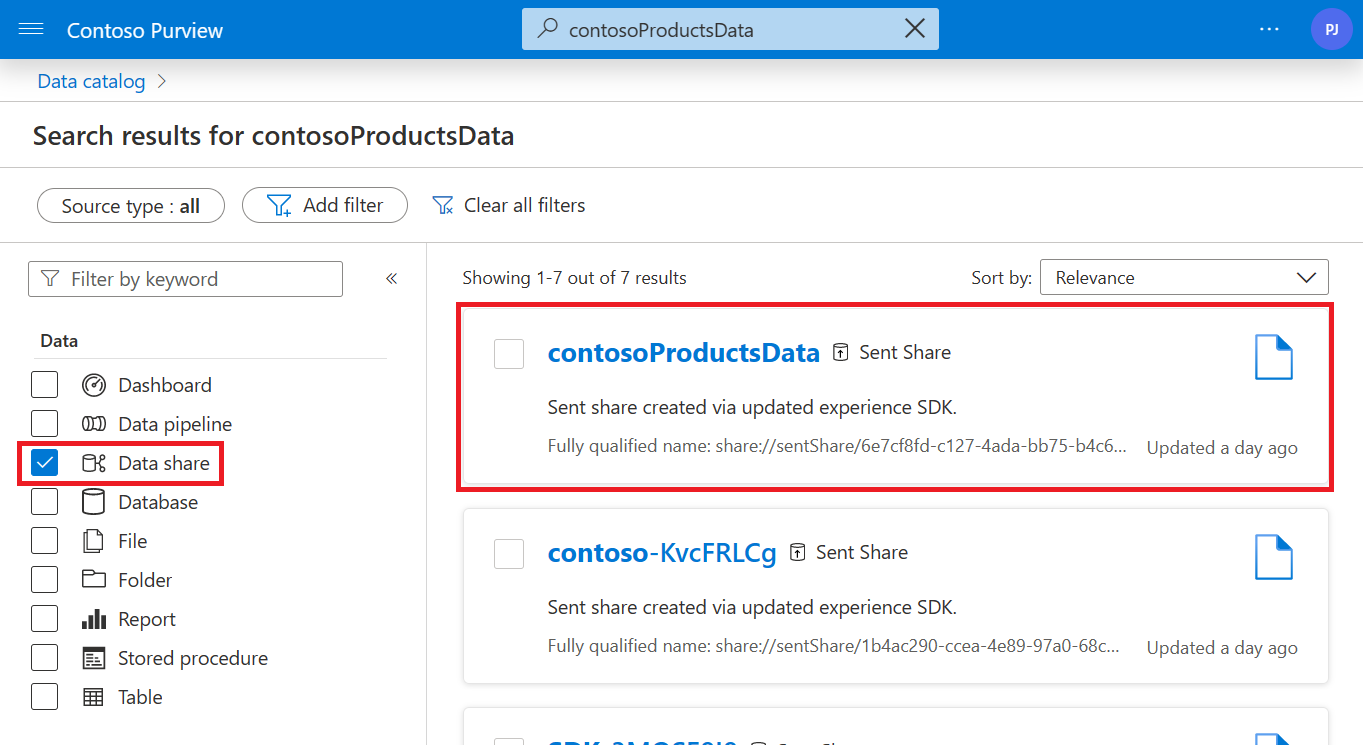Click the contosoProductsData document icon
Image resolution: width=1363 pixels, height=745 pixels.
1273,357
